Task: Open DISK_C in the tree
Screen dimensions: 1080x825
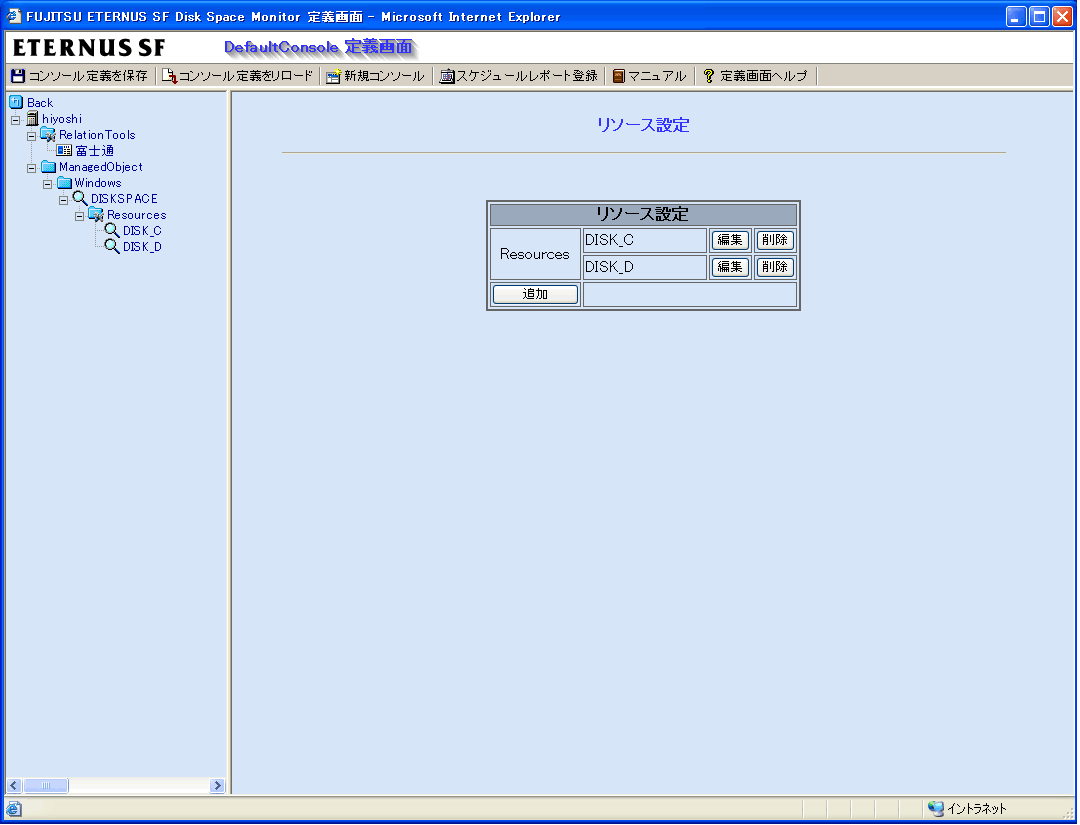Action: coord(142,231)
